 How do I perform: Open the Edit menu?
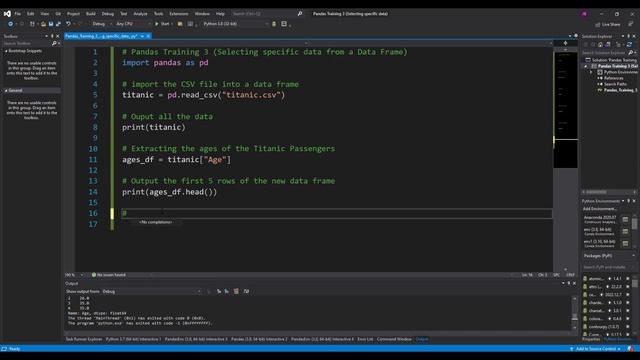[x=31, y=13]
